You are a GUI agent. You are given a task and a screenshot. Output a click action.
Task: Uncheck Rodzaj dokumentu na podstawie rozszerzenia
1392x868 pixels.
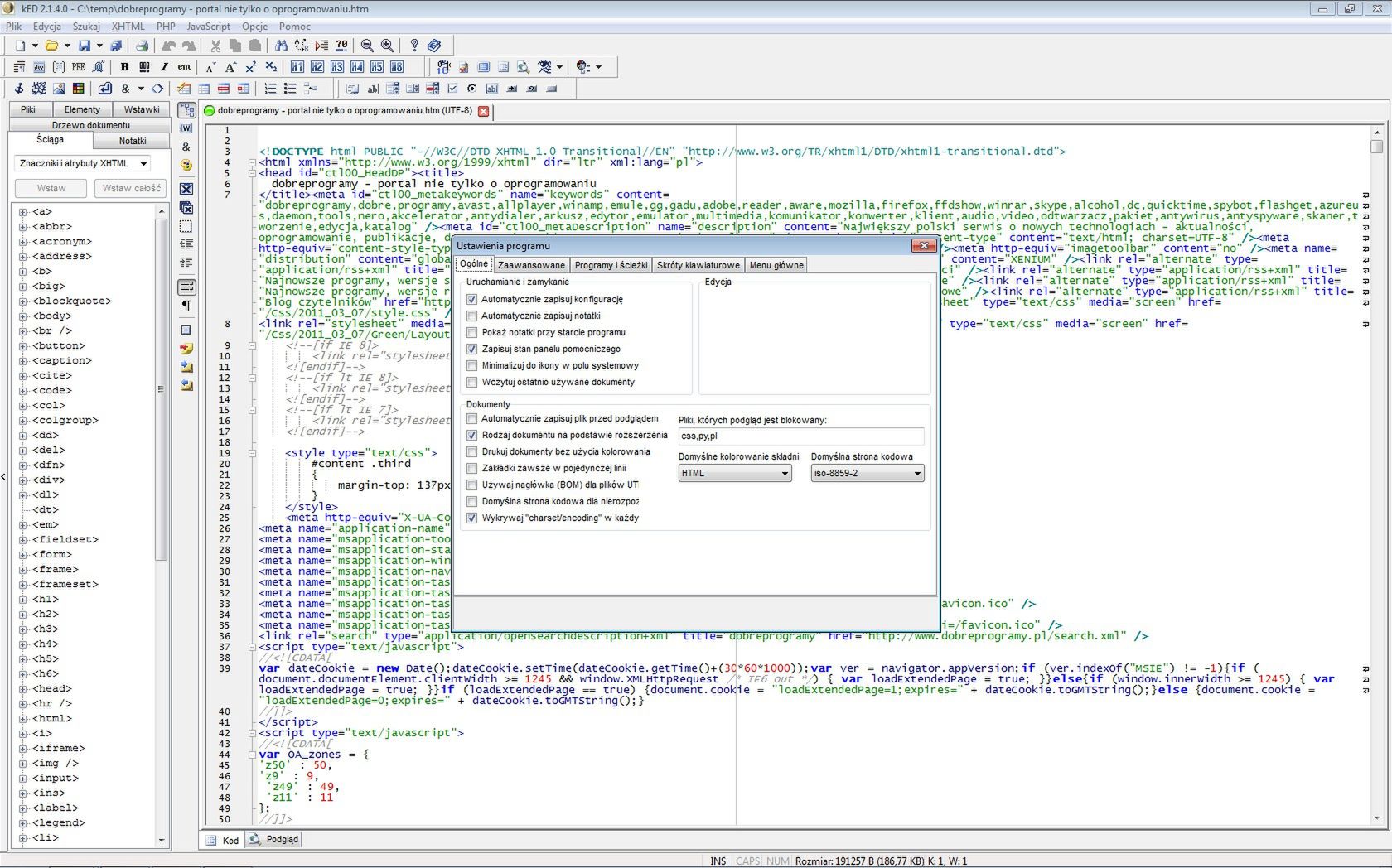(472, 436)
